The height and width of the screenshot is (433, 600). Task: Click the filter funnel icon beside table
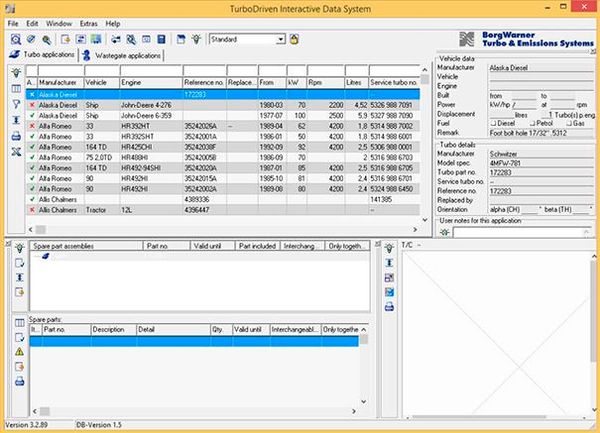(x=16, y=104)
